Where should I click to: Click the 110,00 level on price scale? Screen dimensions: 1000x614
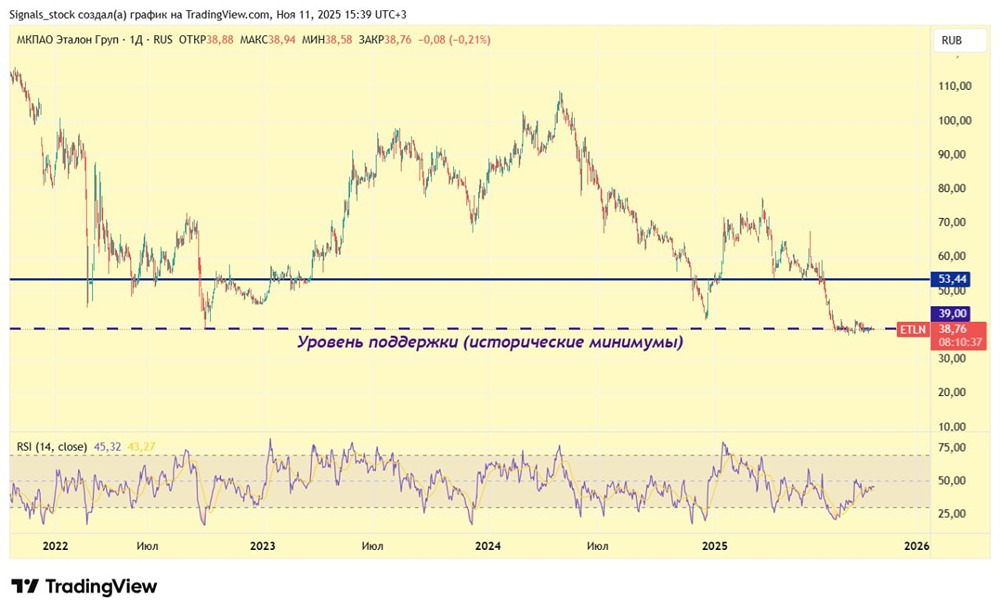(x=951, y=86)
